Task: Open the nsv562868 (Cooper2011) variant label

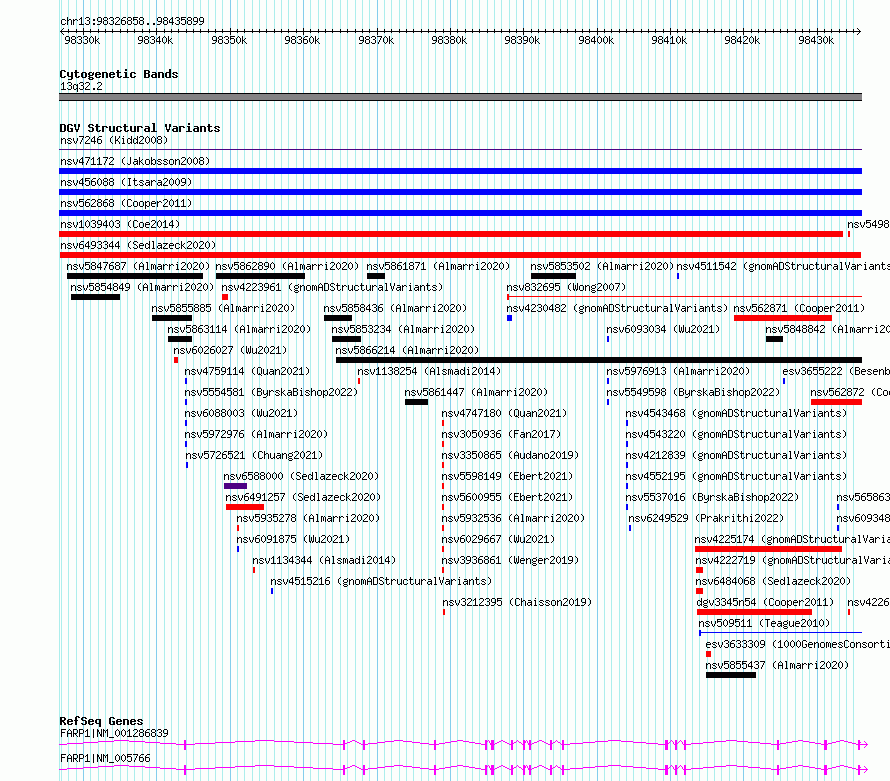Action: tap(126, 203)
